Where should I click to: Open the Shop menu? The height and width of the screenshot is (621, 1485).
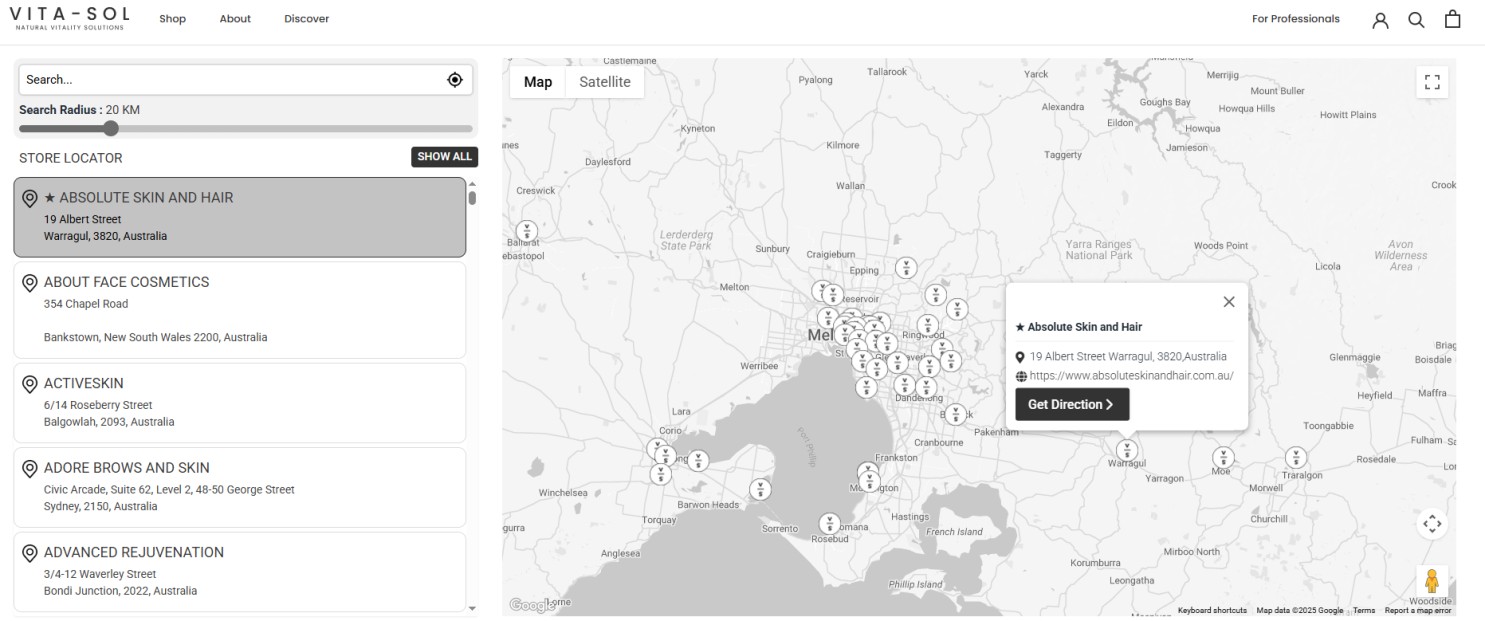coord(172,19)
